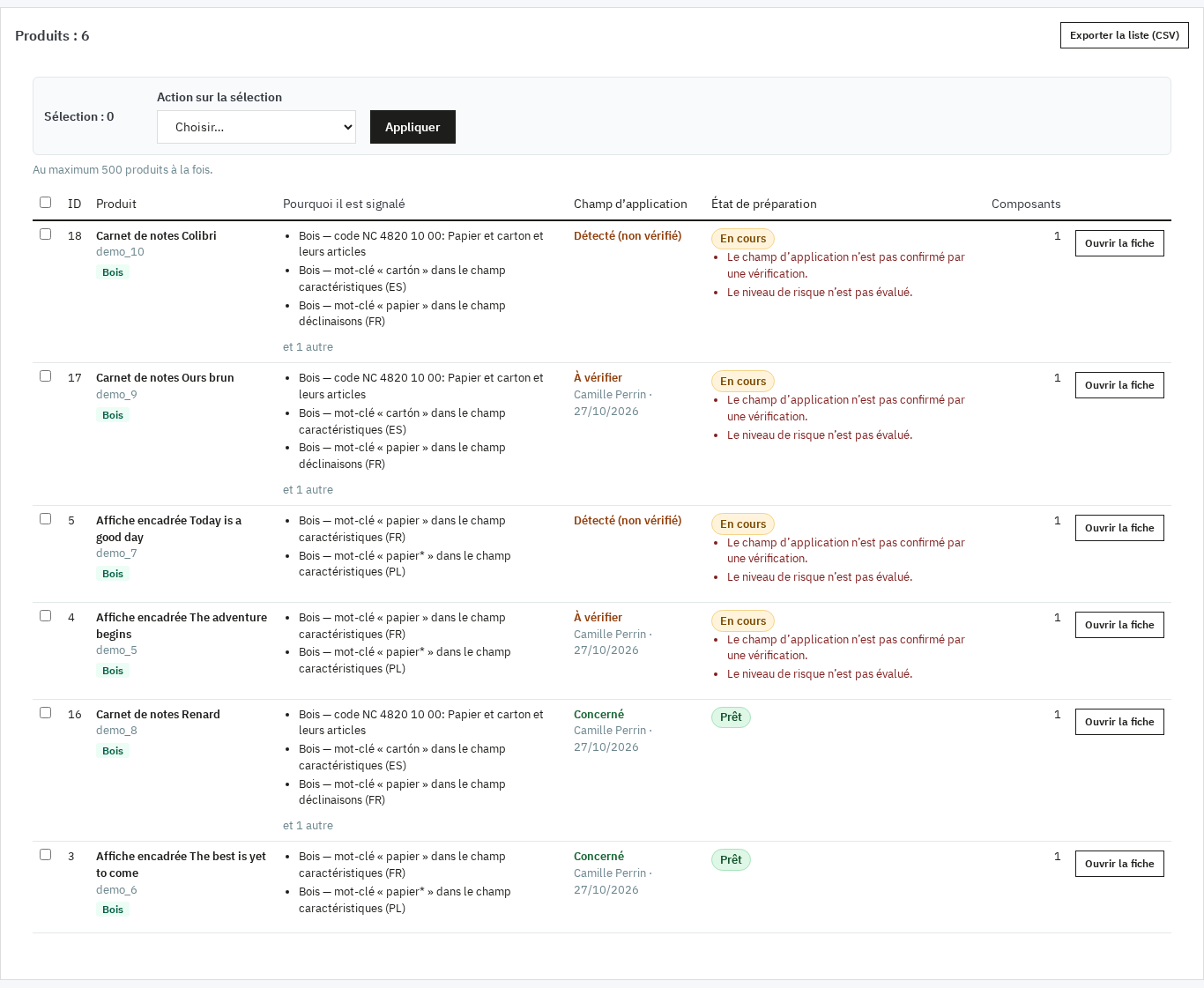1204x988 pixels.
Task: Click the Bois tag under demo_5
Action: tap(113, 671)
